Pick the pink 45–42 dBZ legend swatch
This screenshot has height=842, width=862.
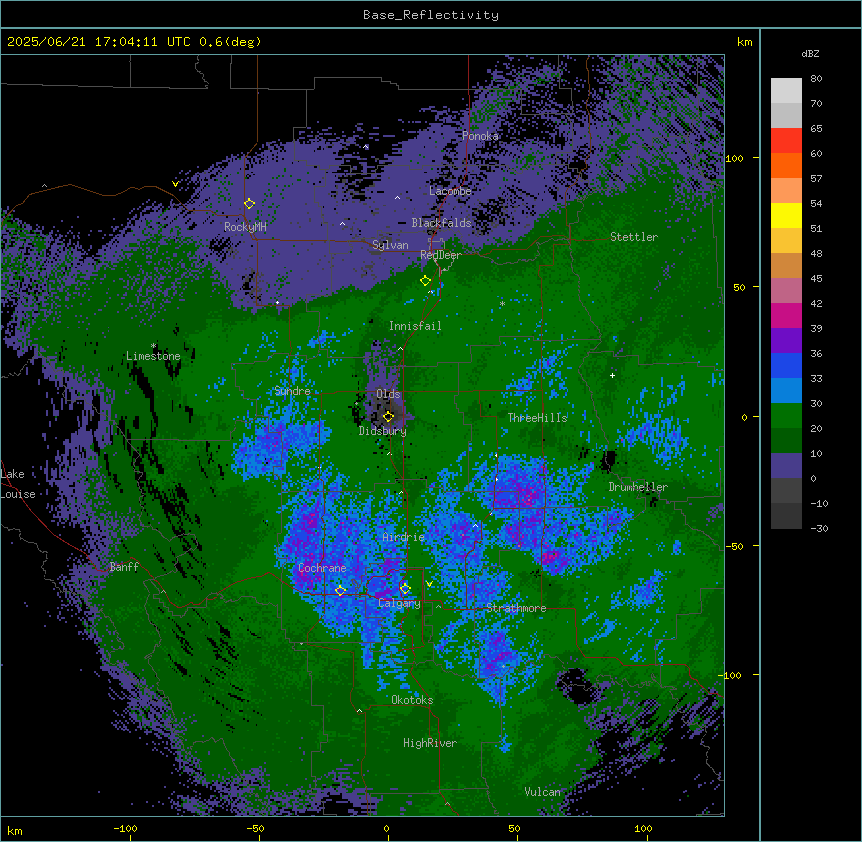[x=786, y=291]
